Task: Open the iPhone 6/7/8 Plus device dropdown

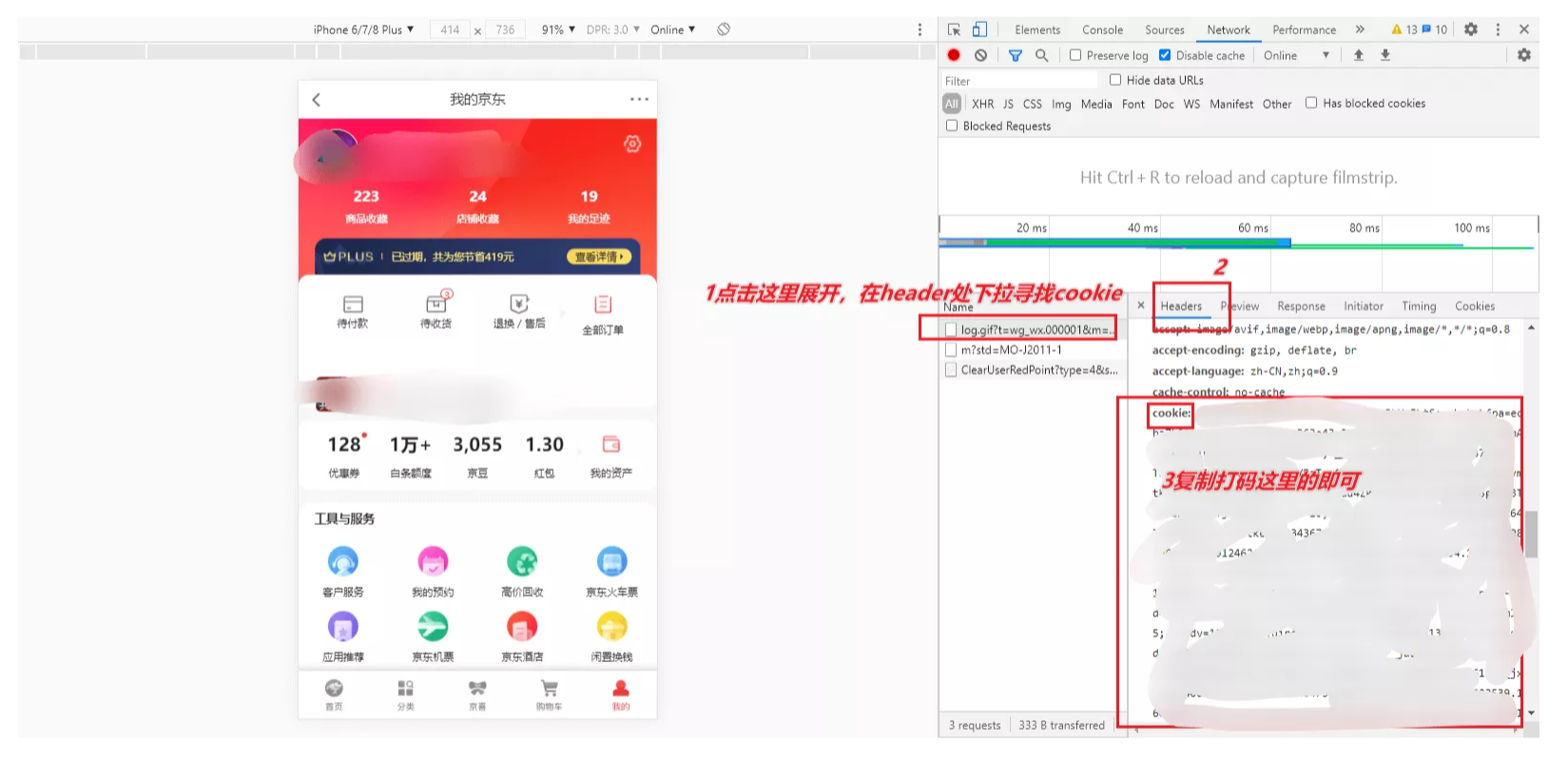Action: click(x=363, y=29)
